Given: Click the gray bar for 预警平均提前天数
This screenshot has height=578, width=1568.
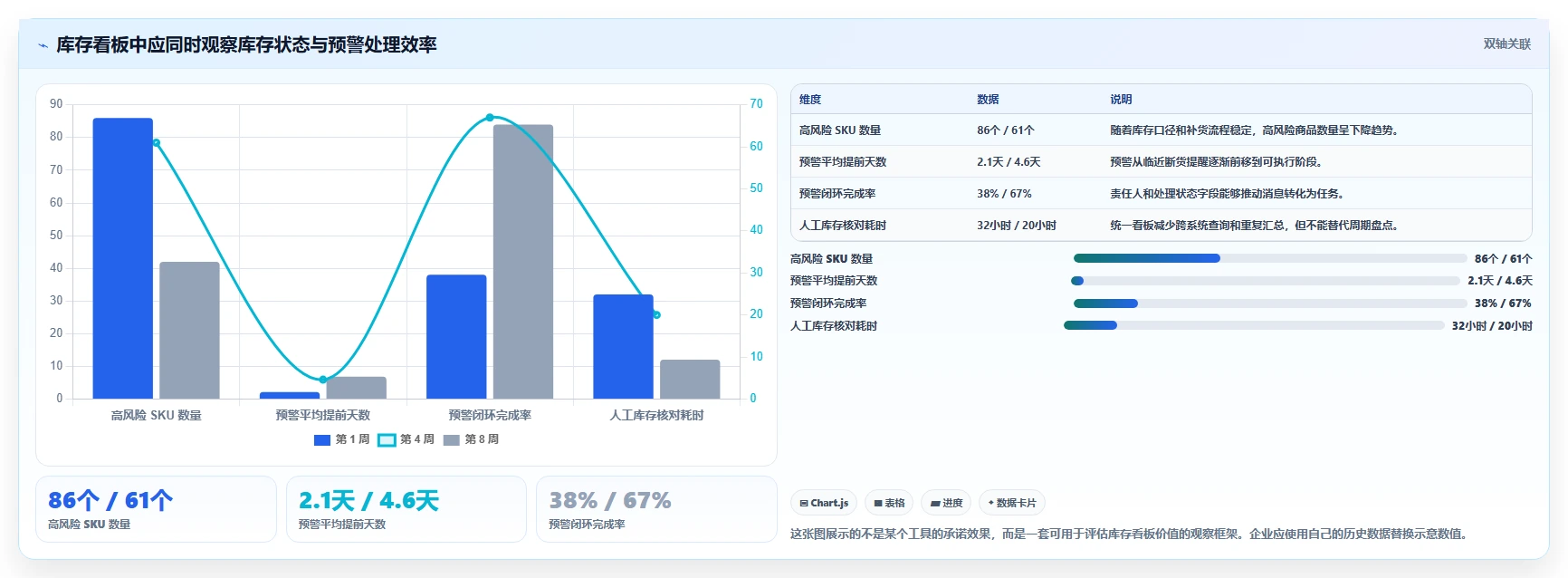Looking at the screenshot, I should pos(356,388).
